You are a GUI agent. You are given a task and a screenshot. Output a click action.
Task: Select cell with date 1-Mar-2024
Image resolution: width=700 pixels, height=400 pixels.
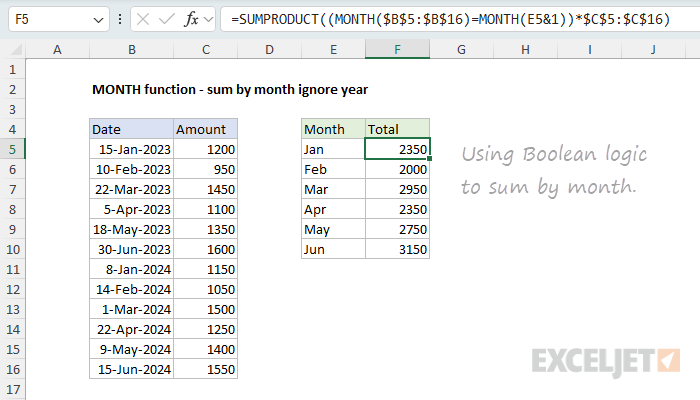[x=132, y=309]
